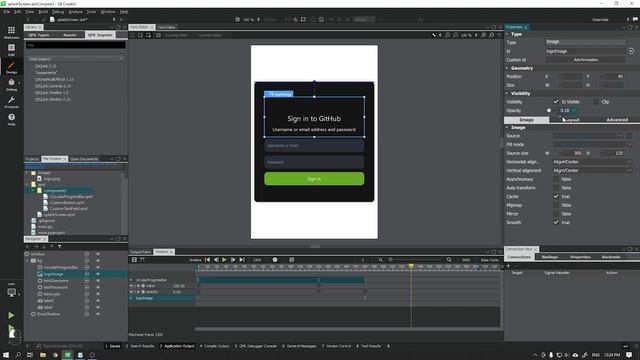Screen dimensions: 640x360
Task: Click the filter tree icon in Navigator toolbar
Action: pos(60,247)
